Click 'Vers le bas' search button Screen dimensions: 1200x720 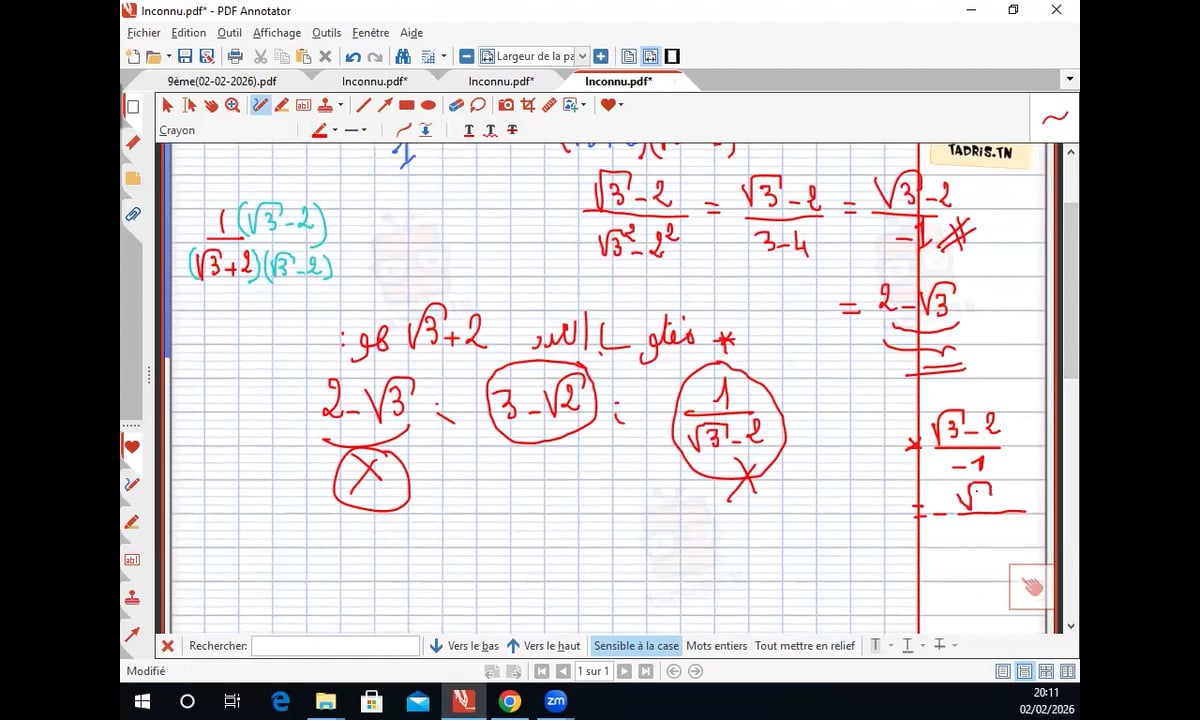point(464,646)
